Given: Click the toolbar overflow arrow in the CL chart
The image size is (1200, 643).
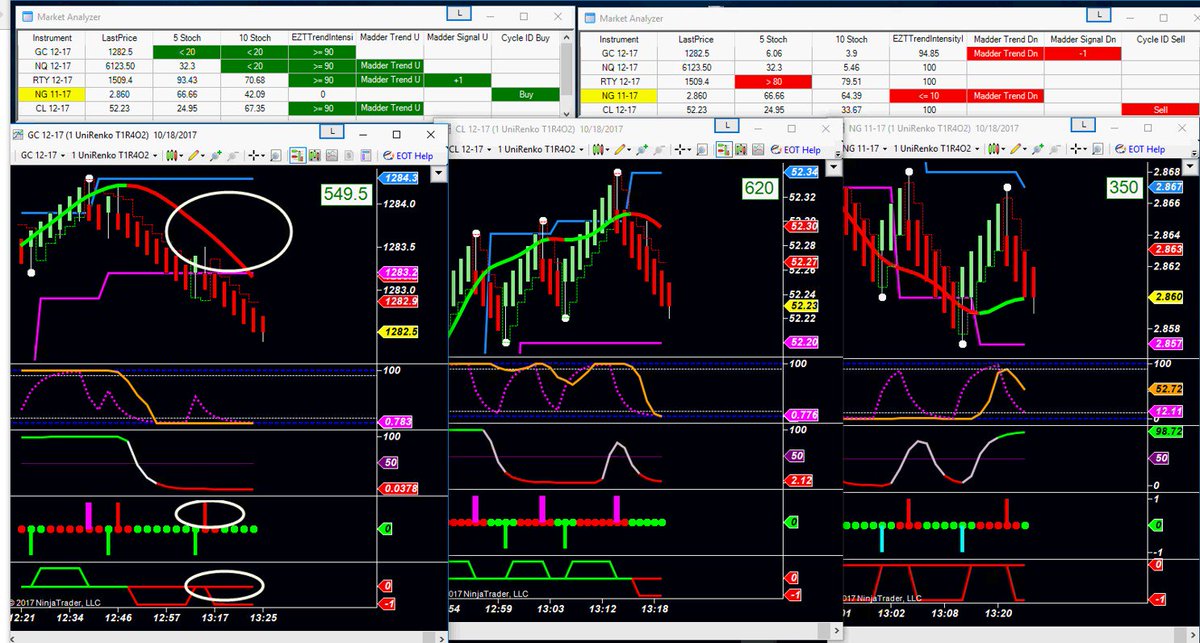Looking at the screenshot, I should click(838, 155).
